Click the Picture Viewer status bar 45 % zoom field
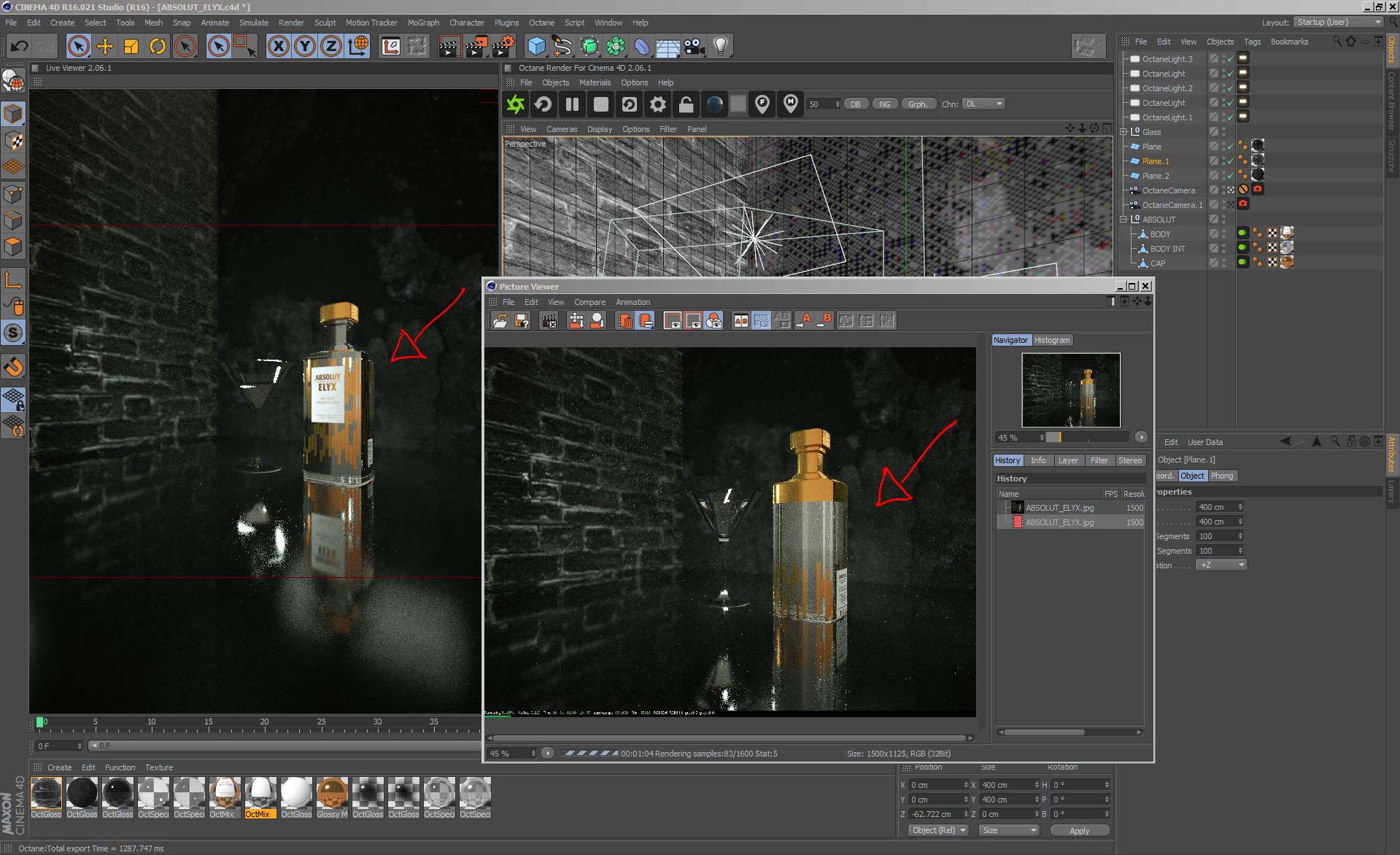This screenshot has width=1400, height=855. click(x=511, y=754)
